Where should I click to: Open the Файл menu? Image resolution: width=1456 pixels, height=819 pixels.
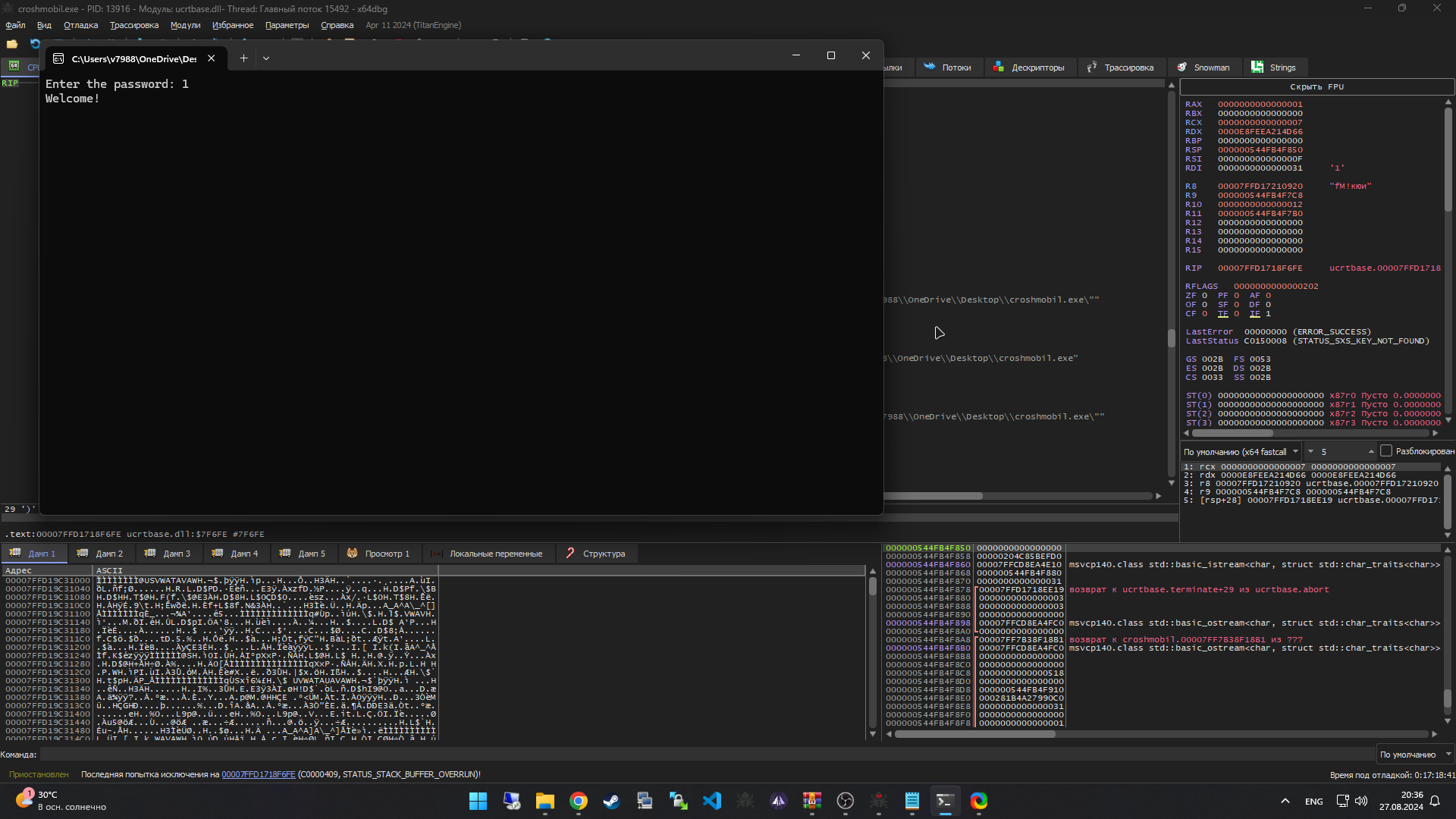[15, 25]
